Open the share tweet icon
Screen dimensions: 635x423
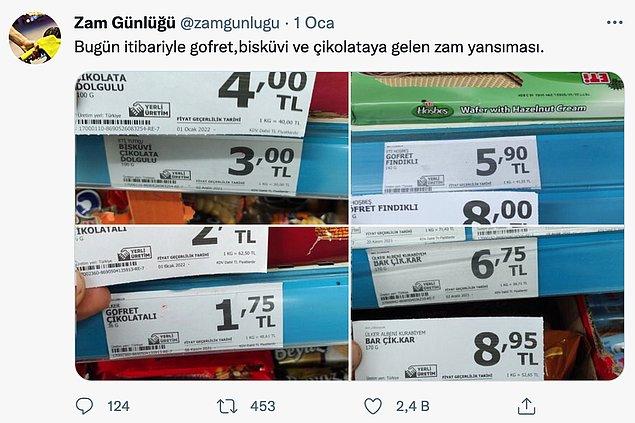coord(526,406)
